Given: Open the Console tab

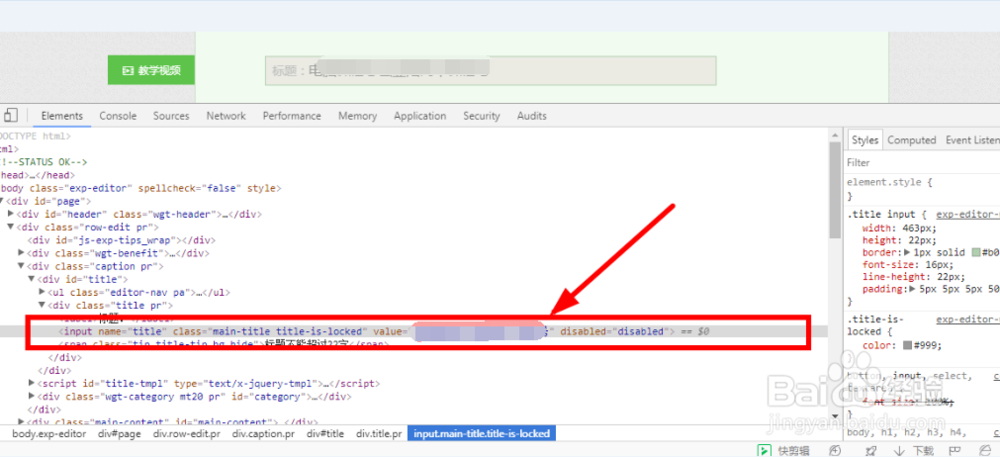Looking at the screenshot, I should pos(118,116).
